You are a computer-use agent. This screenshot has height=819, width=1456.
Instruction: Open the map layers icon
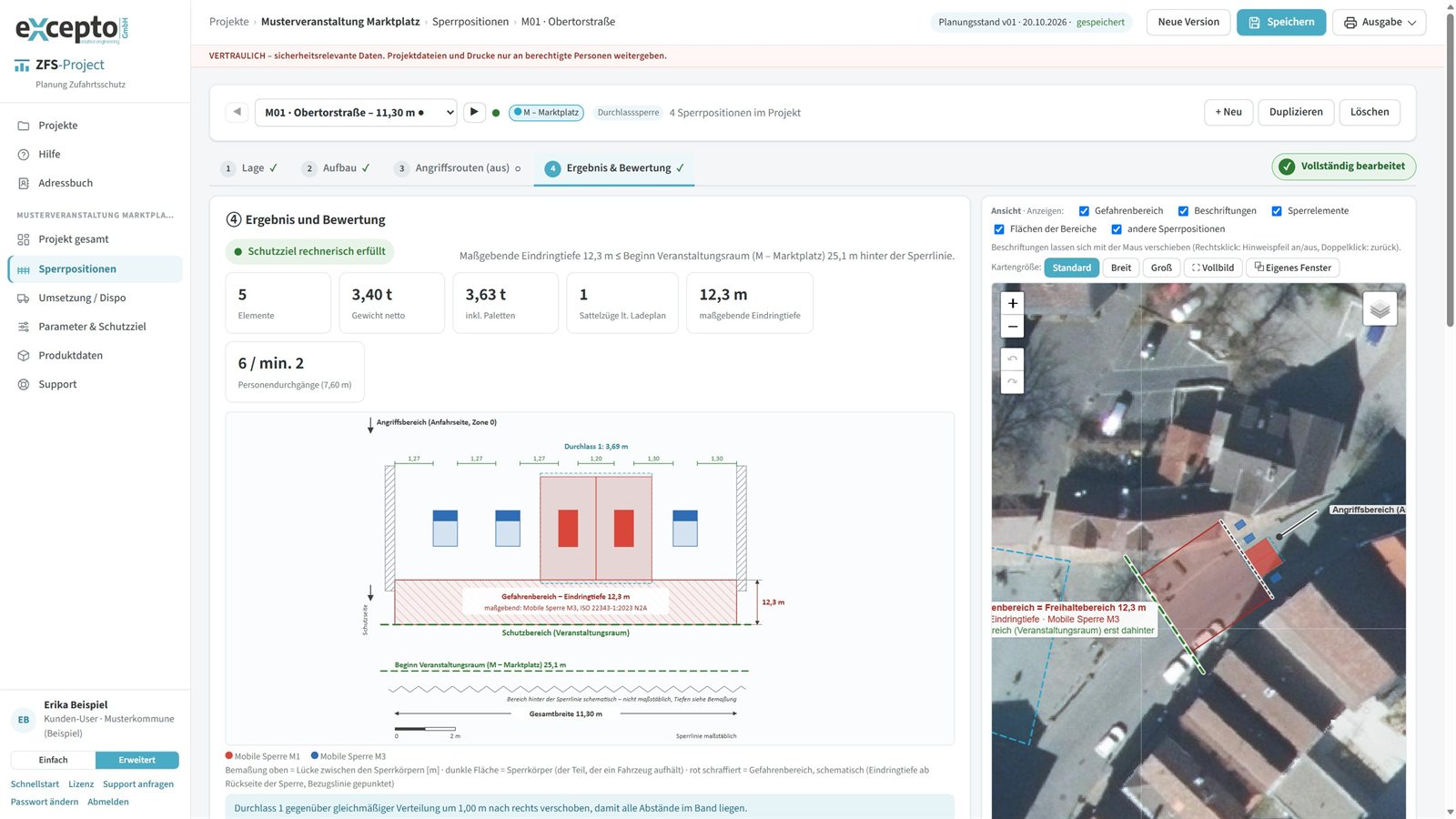(1380, 309)
